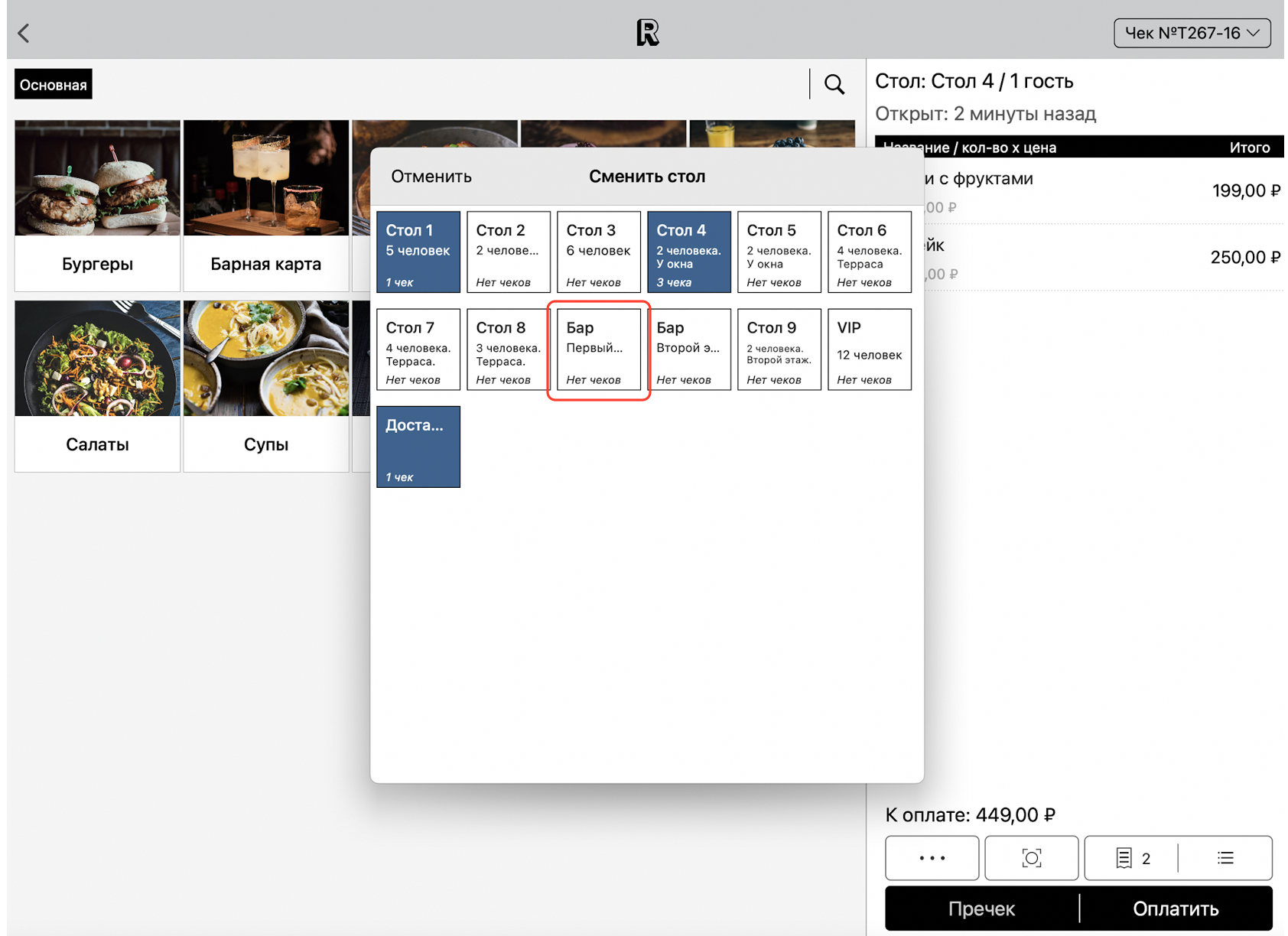Viewport: 1288px width, 936px height.
Task: Pick Стол 6 on Терраса
Action: tap(869, 252)
